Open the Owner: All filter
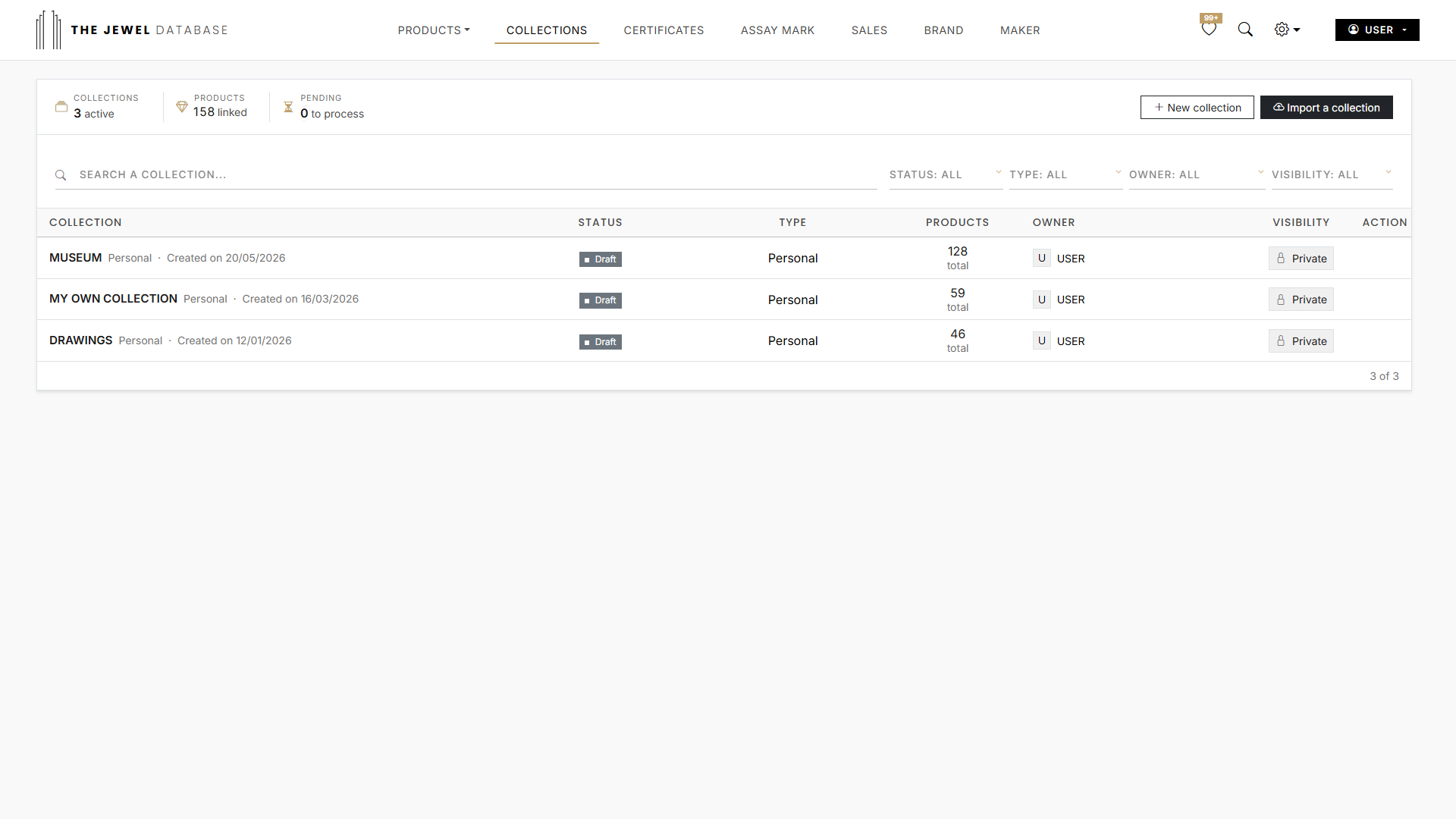 tap(1197, 174)
